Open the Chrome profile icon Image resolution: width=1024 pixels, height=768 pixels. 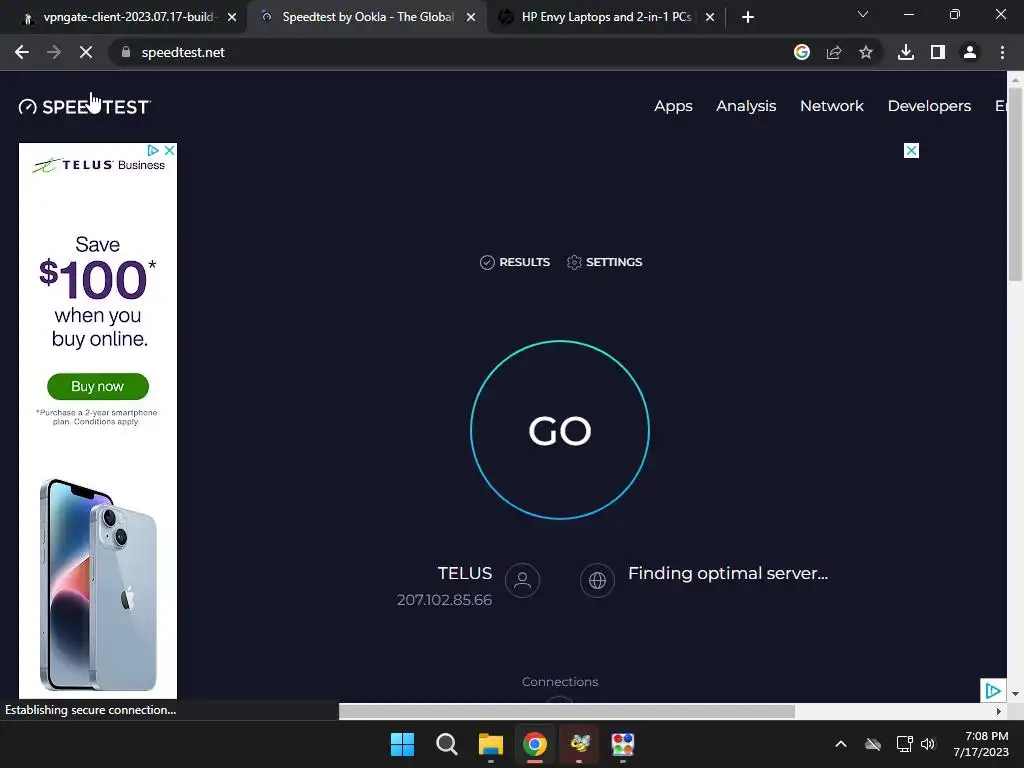tap(970, 52)
